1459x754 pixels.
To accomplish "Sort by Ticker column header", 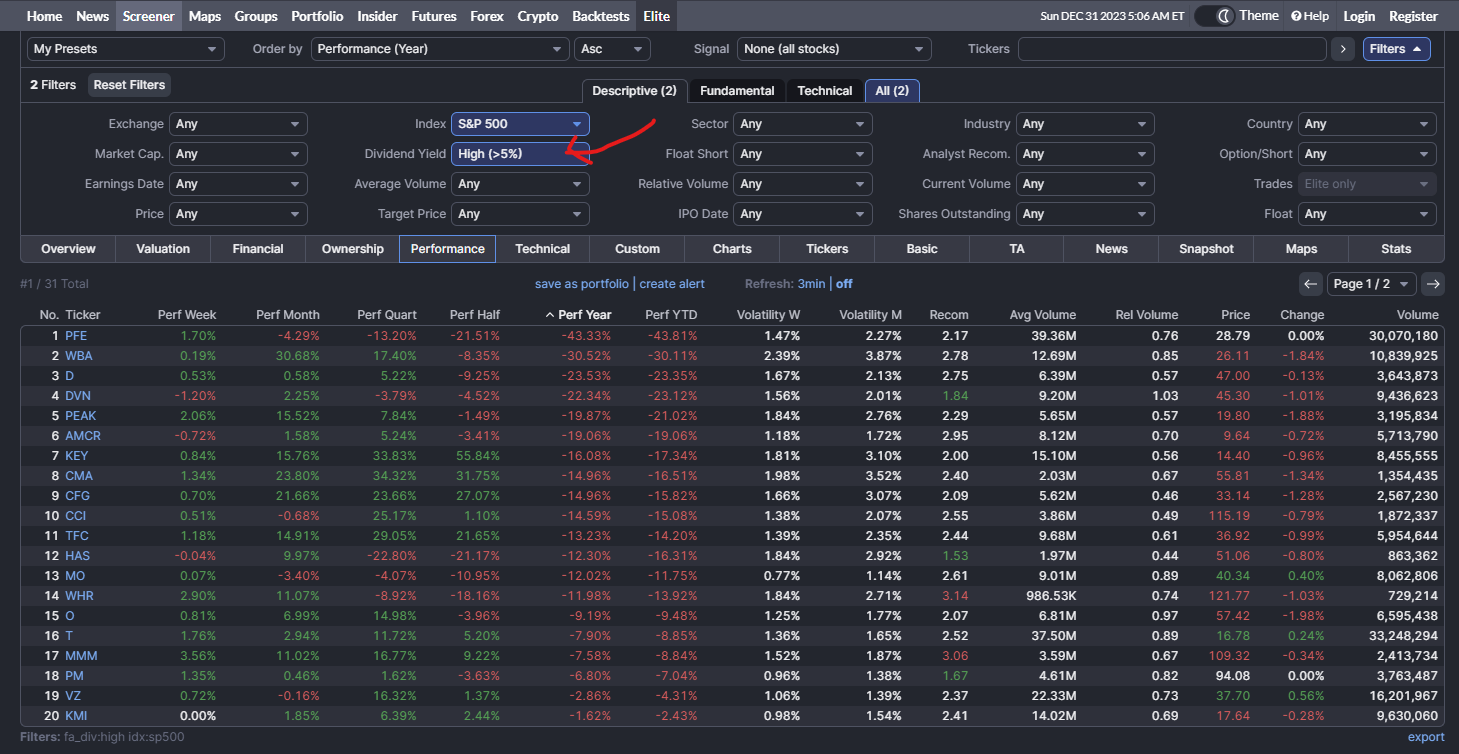I will [83, 315].
